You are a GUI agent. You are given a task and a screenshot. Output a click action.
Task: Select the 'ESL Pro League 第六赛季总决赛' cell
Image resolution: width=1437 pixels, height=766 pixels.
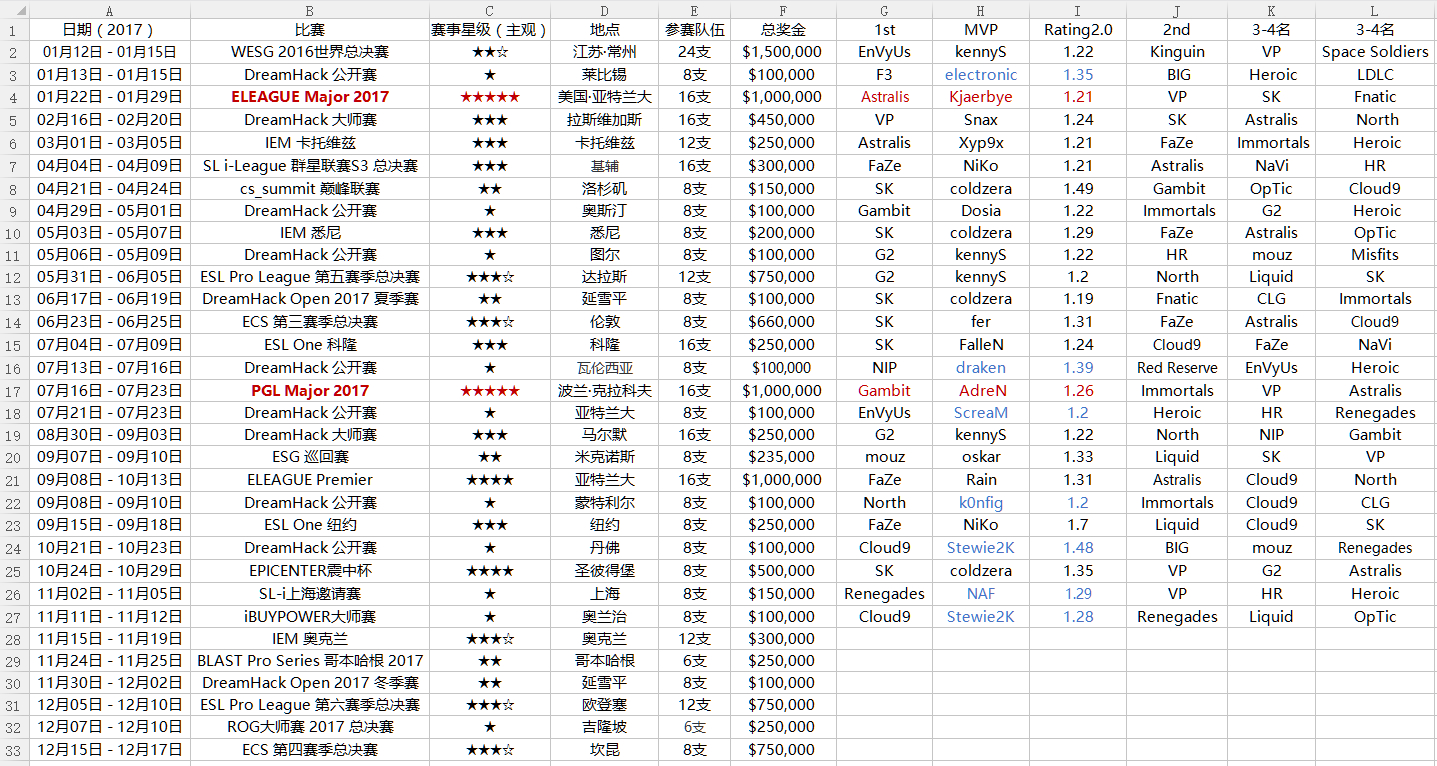coord(310,705)
